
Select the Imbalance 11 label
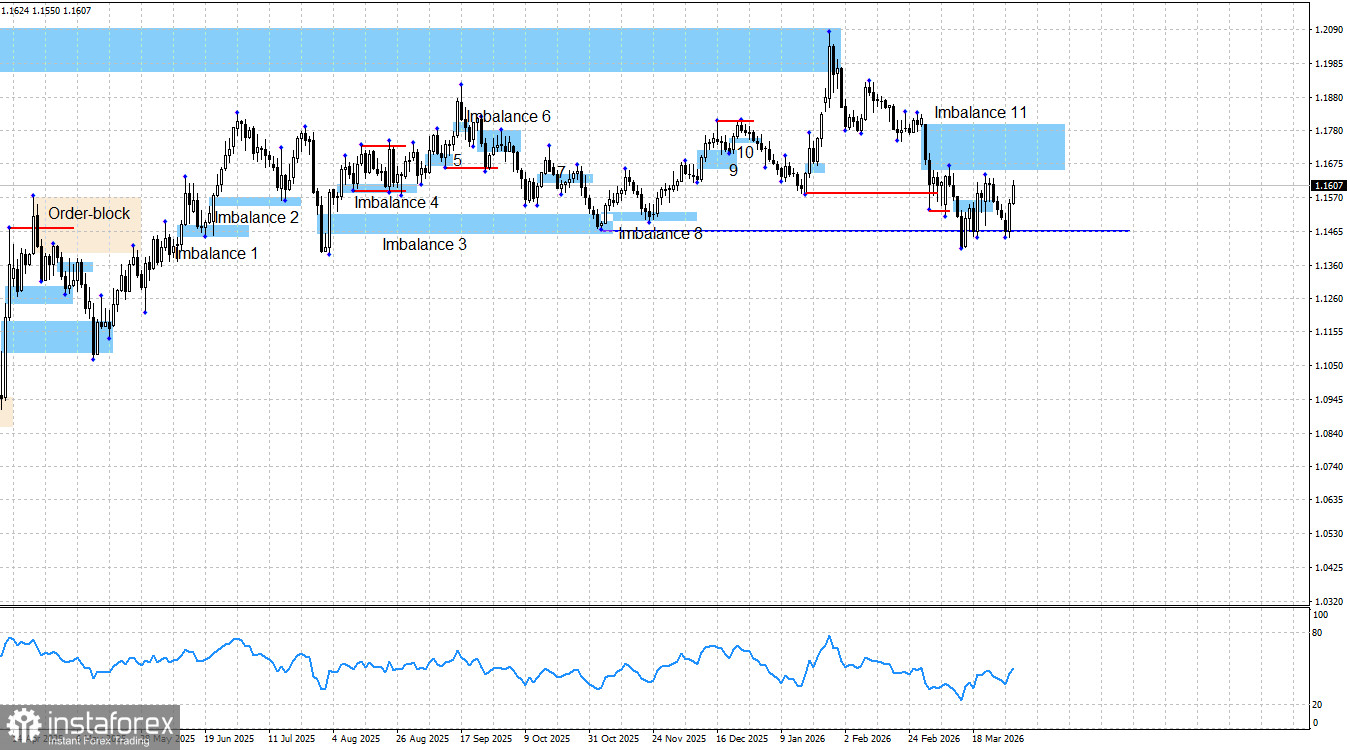click(x=980, y=112)
